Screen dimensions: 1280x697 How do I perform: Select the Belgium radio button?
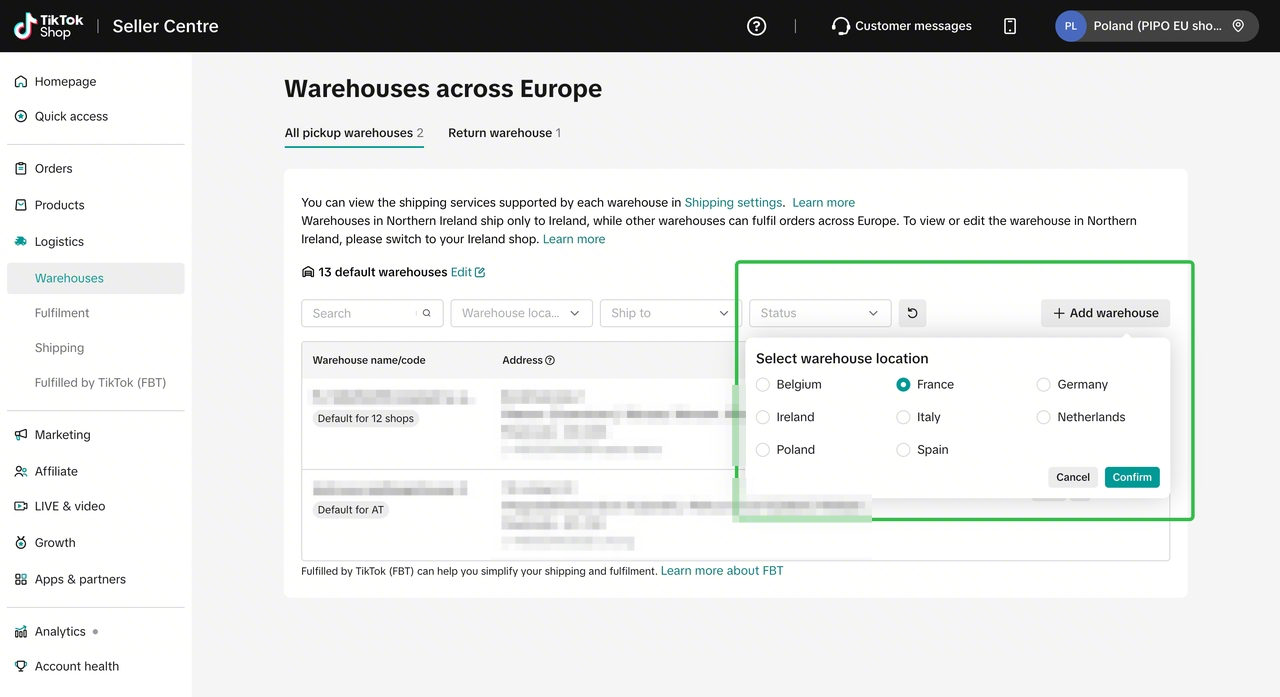coord(763,384)
